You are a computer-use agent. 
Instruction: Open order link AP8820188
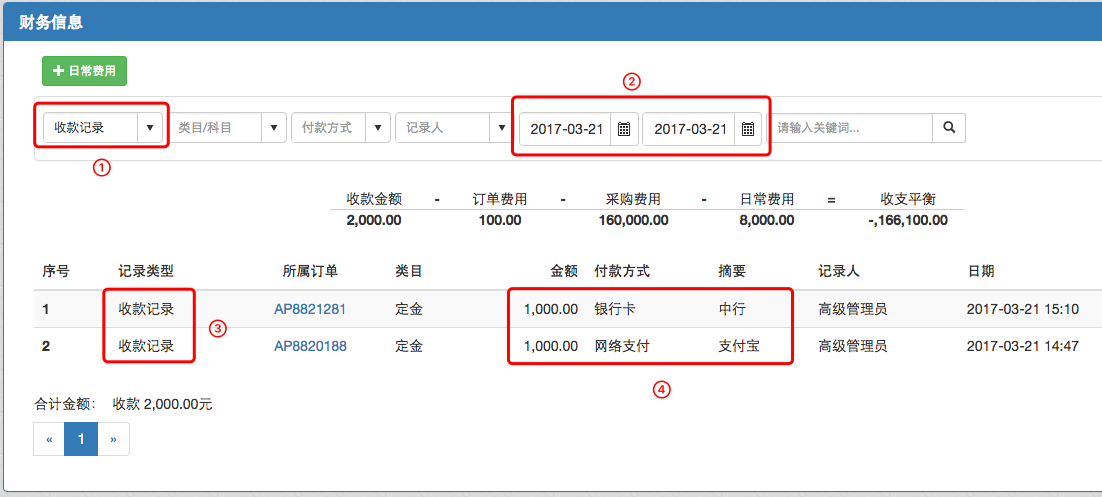[x=310, y=346]
